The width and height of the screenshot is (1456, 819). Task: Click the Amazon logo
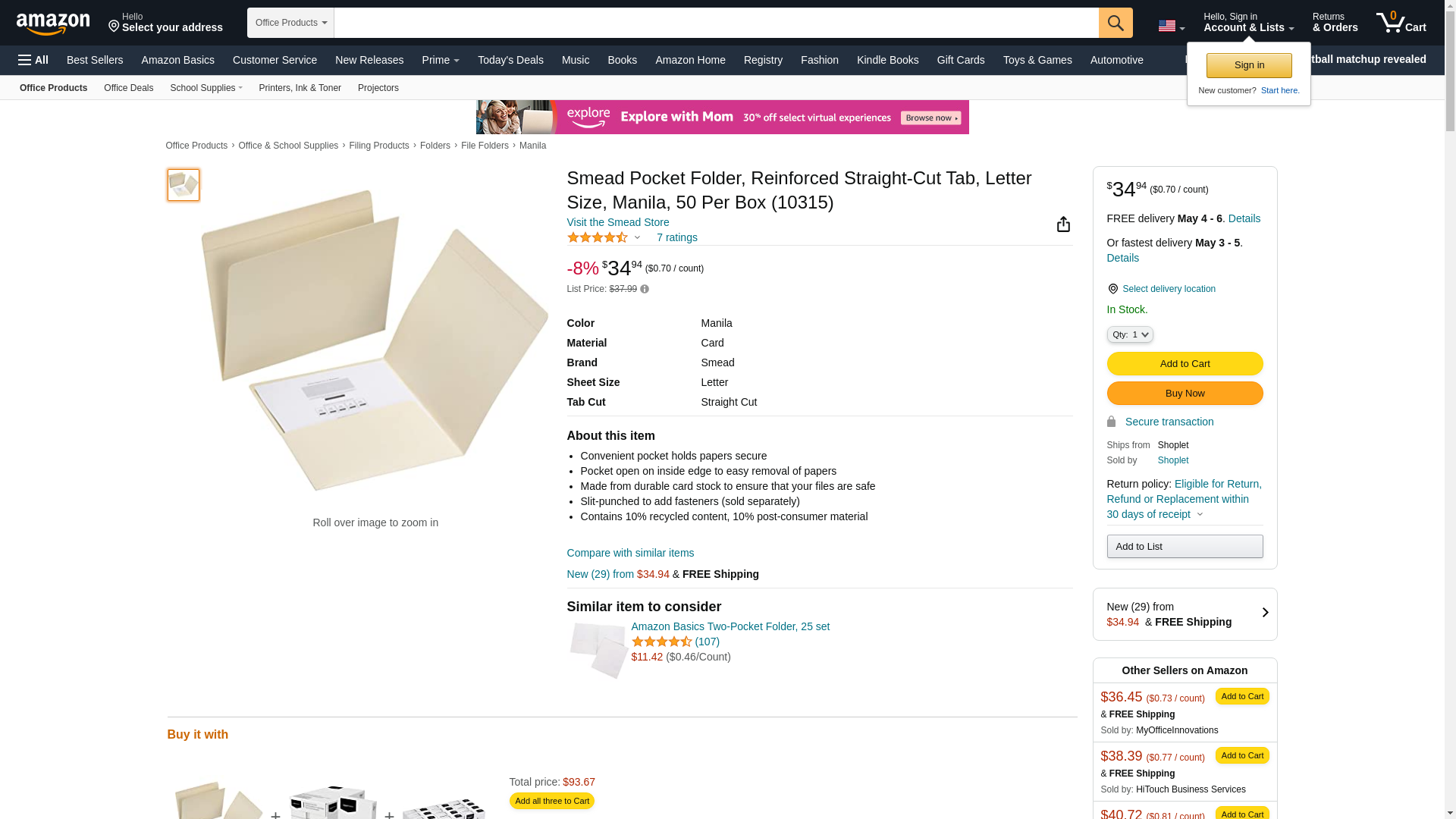[x=53, y=24]
